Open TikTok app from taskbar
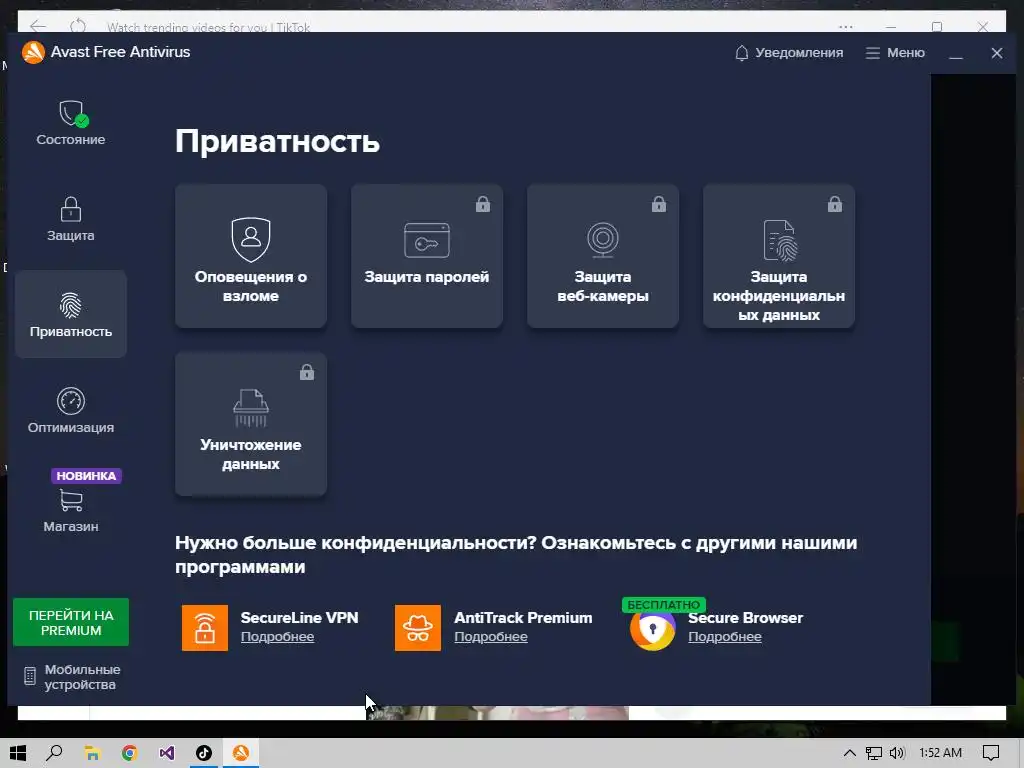Screen dimensions: 1024x768 pos(204,753)
